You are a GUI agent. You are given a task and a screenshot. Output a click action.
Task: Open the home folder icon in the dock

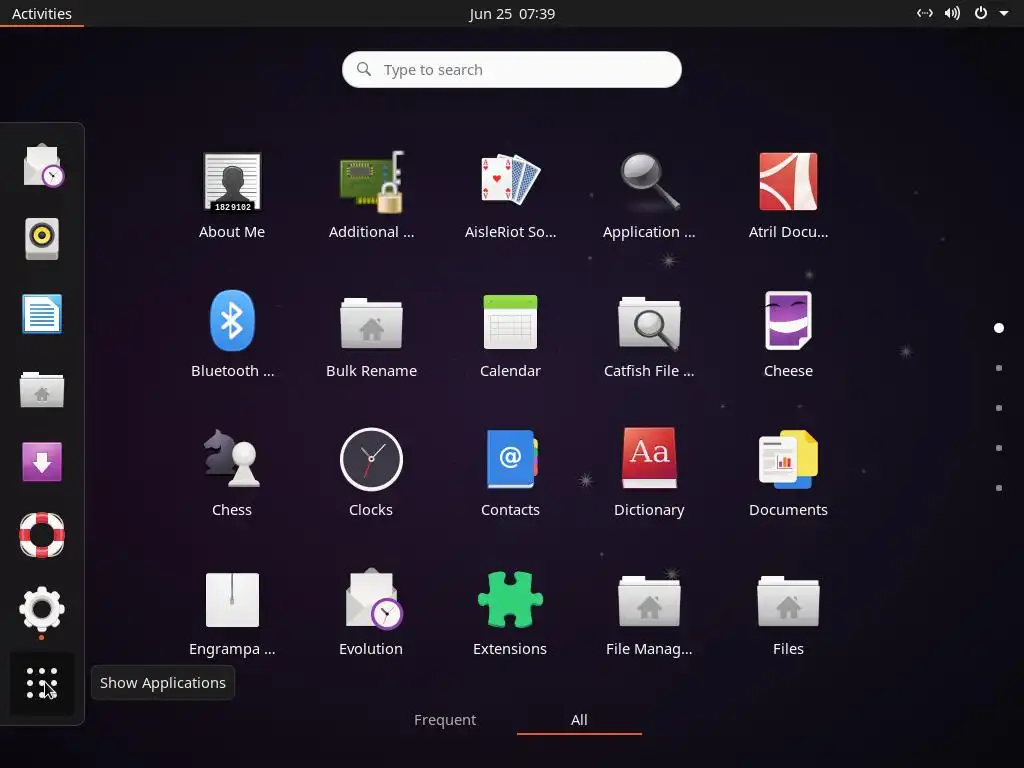tap(42, 389)
